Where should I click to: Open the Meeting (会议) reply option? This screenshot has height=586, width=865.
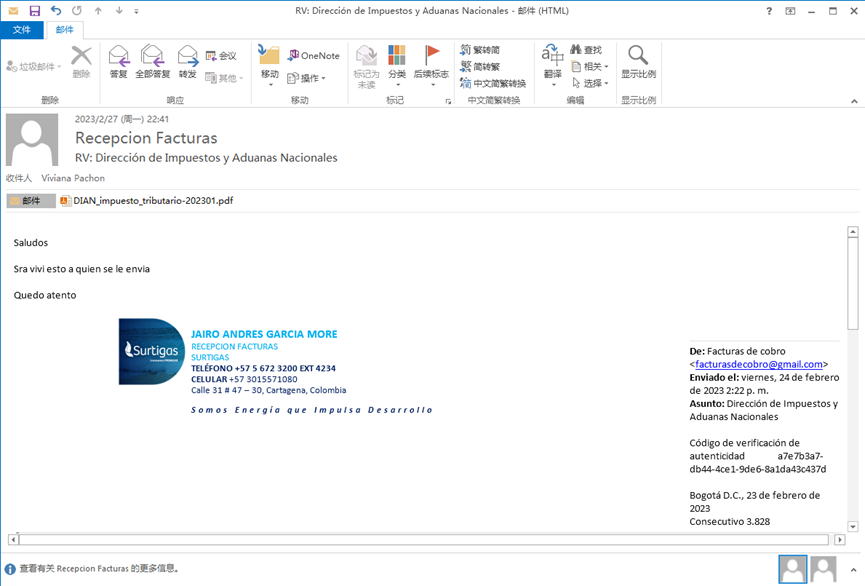(221, 56)
